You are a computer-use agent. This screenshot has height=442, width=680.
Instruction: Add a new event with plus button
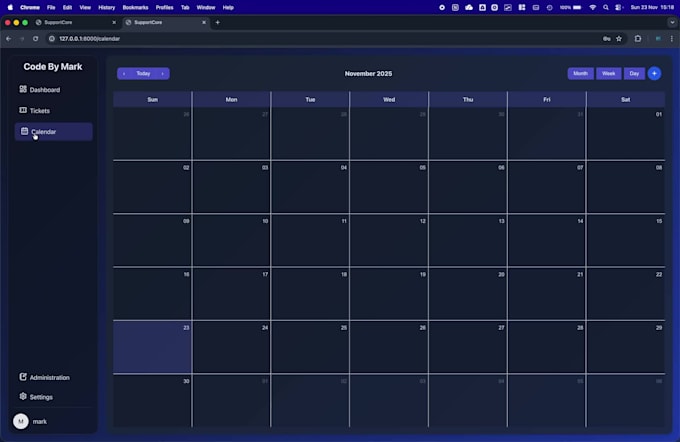(654, 73)
